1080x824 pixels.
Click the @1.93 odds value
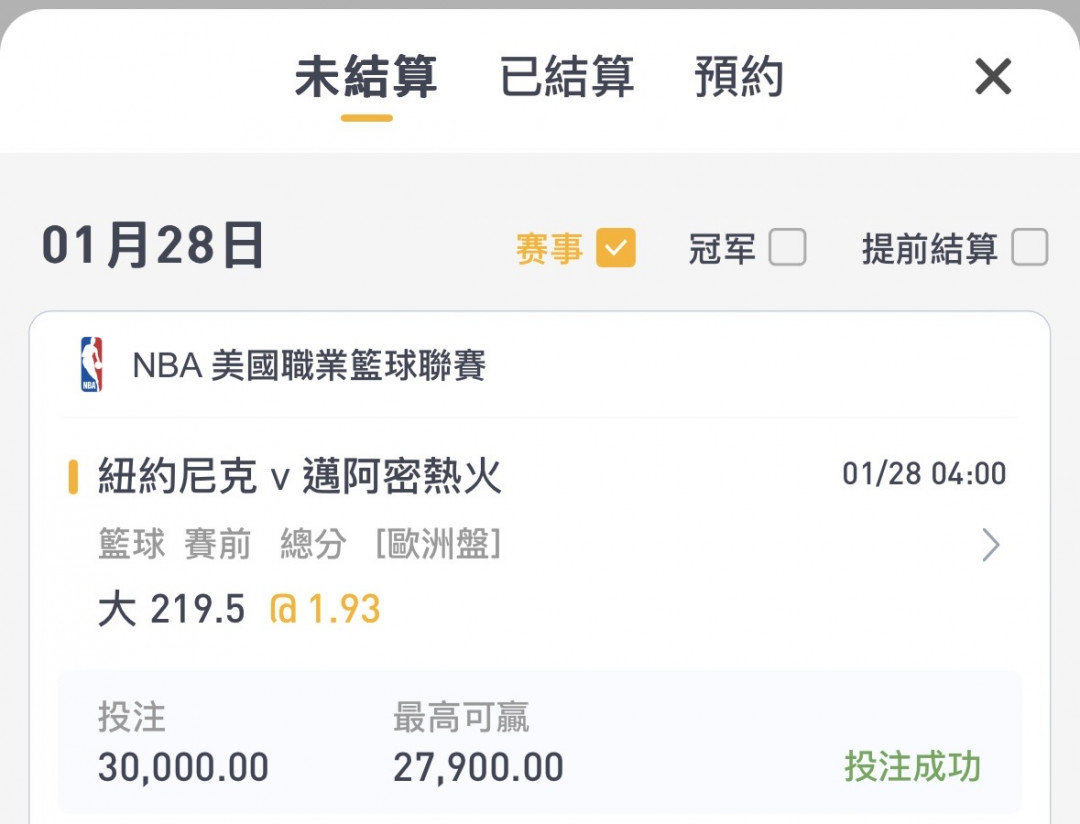pyautogui.click(x=325, y=610)
